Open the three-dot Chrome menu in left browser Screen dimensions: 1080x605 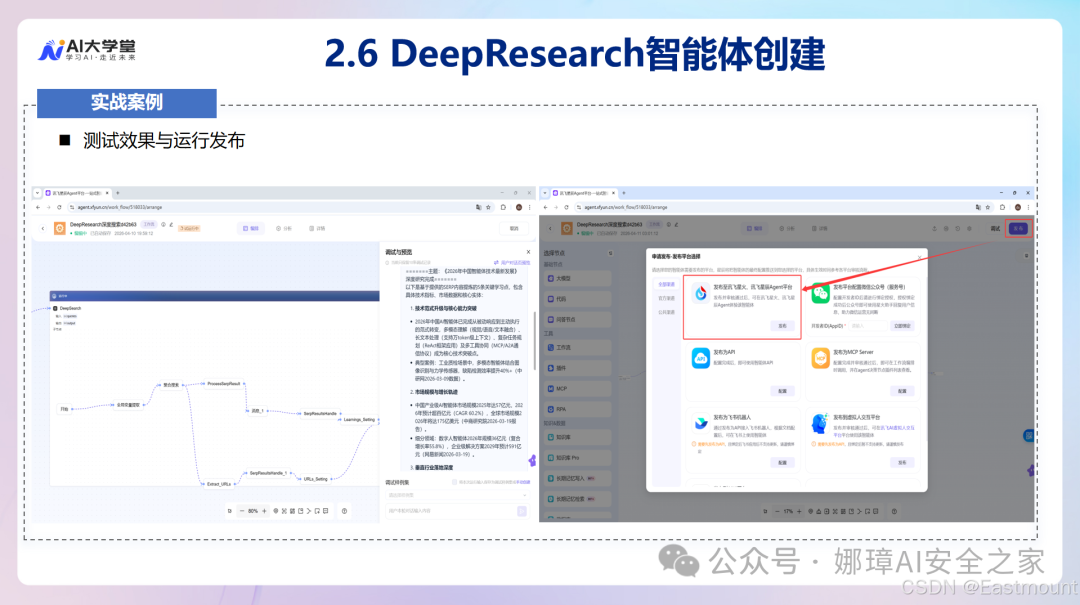(x=529, y=207)
